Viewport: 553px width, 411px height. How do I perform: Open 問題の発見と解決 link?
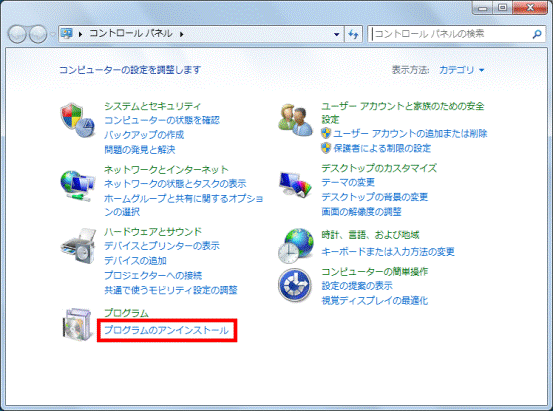[140, 150]
